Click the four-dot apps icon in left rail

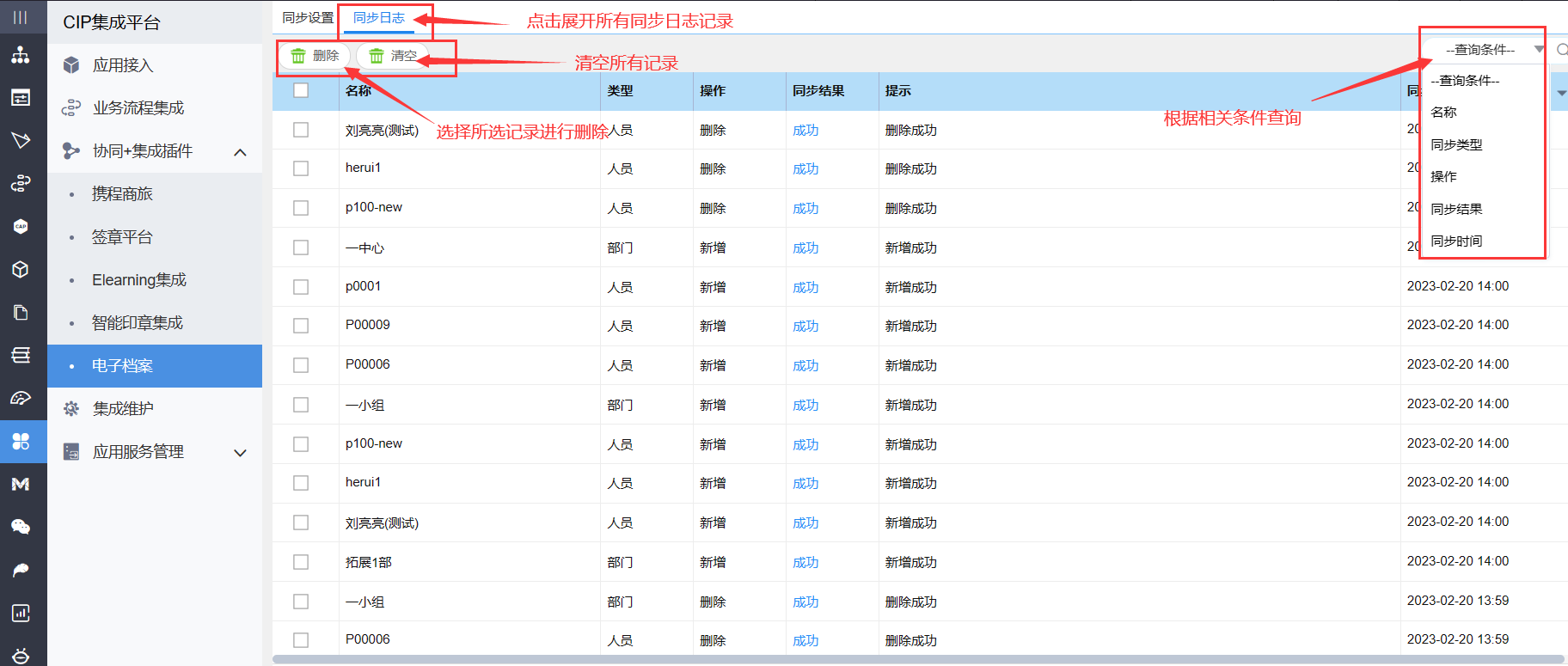(21, 441)
